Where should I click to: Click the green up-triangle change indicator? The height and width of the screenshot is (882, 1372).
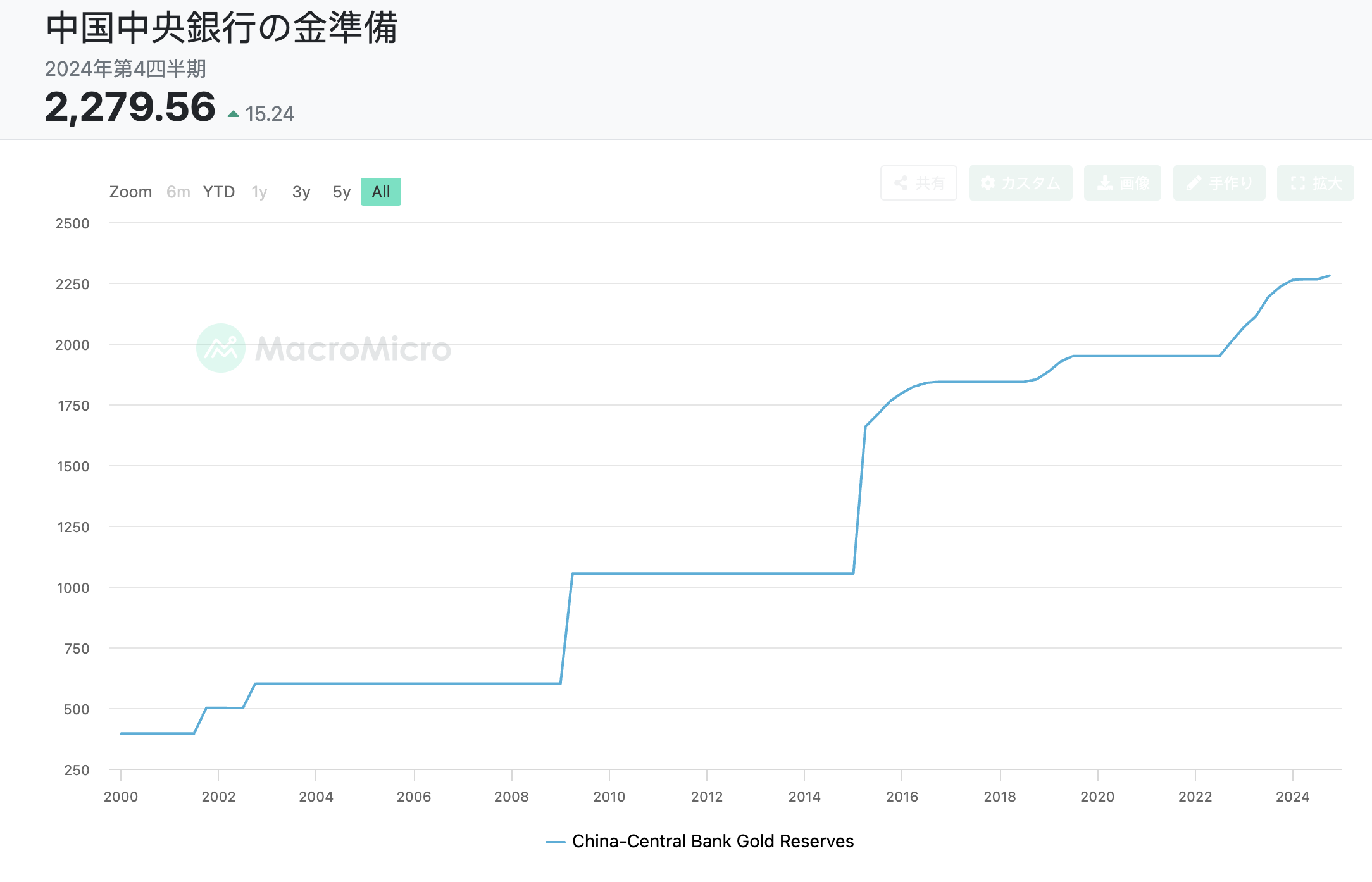pos(234,115)
